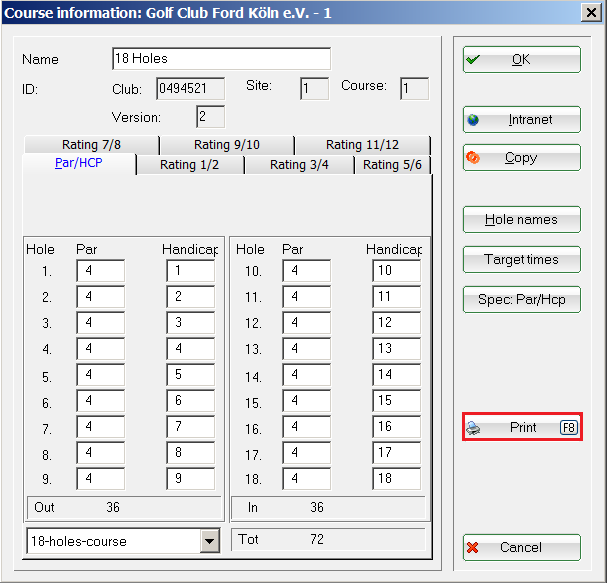Switch to the Rating 11/12 tab
The height and width of the screenshot is (583, 607).
[x=362, y=145]
